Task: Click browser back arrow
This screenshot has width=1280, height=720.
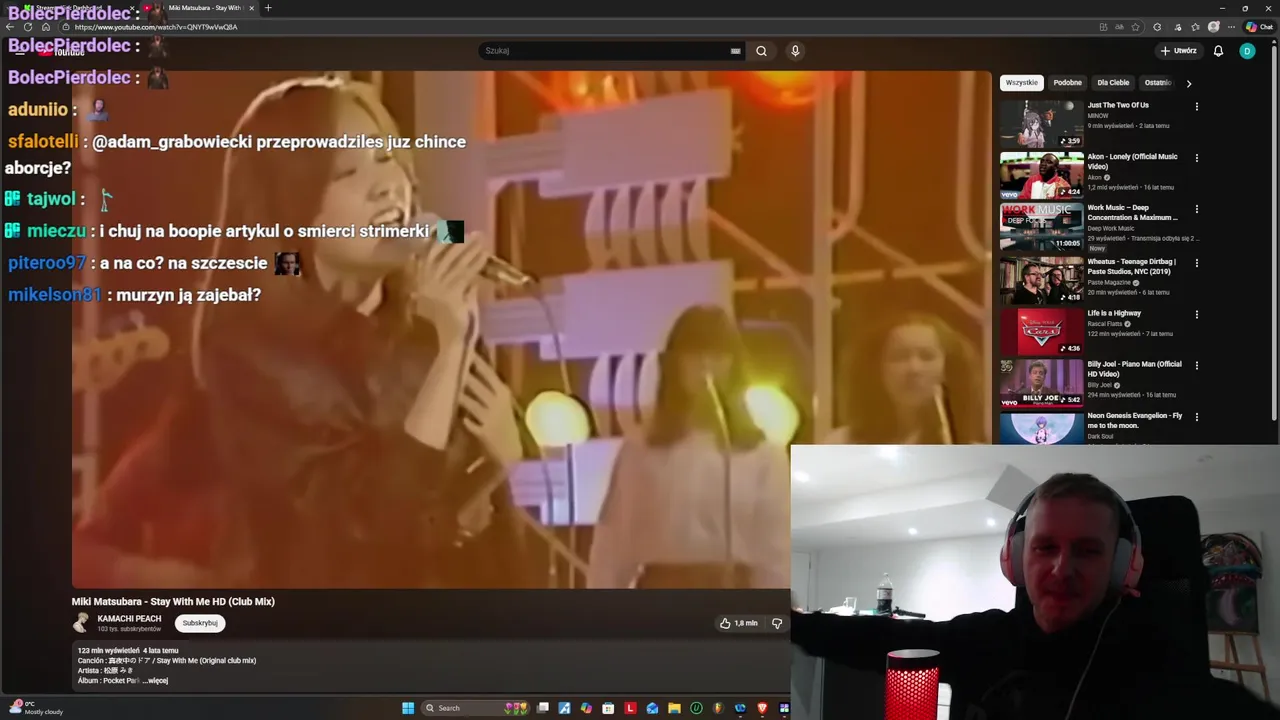Action: [x=11, y=27]
